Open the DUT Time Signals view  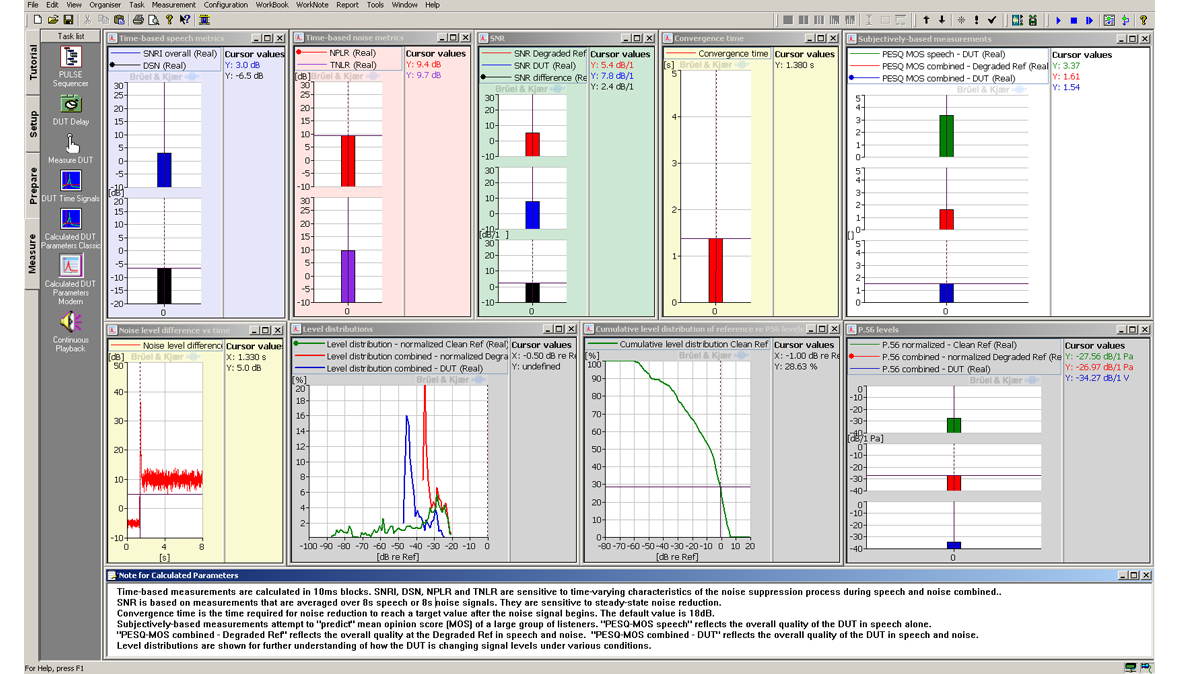pyautogui.click(x=70, y=180)
